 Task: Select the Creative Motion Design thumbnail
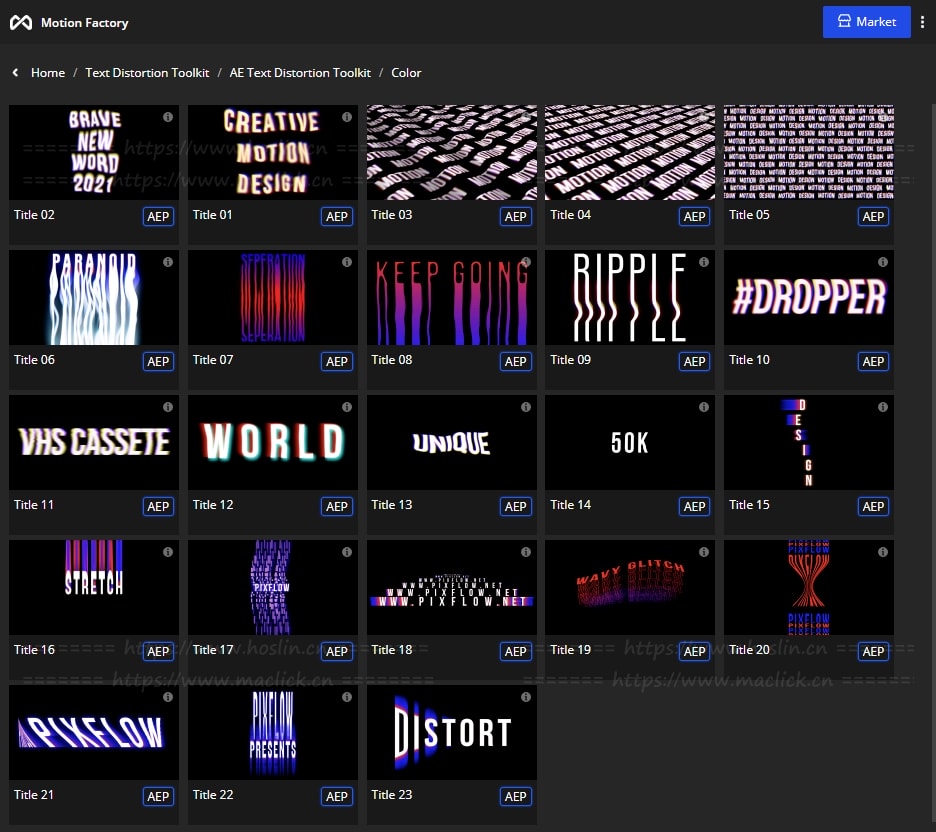273,152
